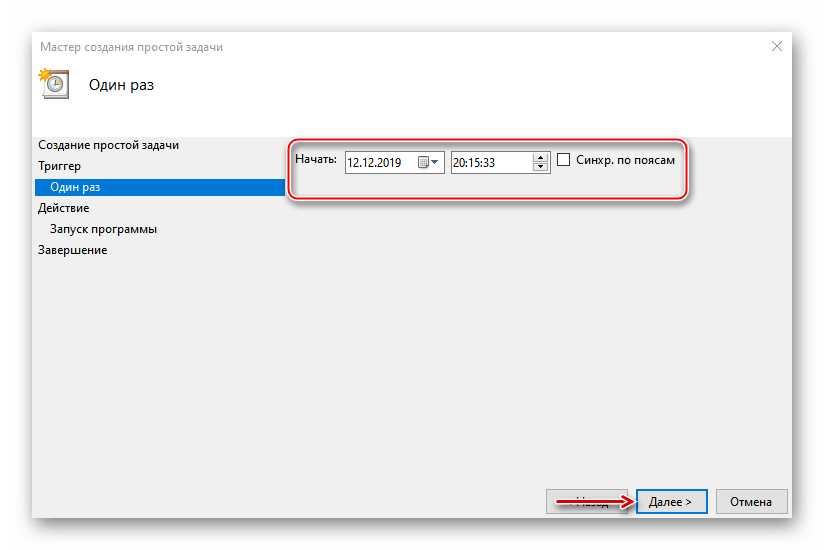The height and width of the screenshot is (550, 824).
Task: Click the seconds part of time field
Action: (x=490, y=162)
